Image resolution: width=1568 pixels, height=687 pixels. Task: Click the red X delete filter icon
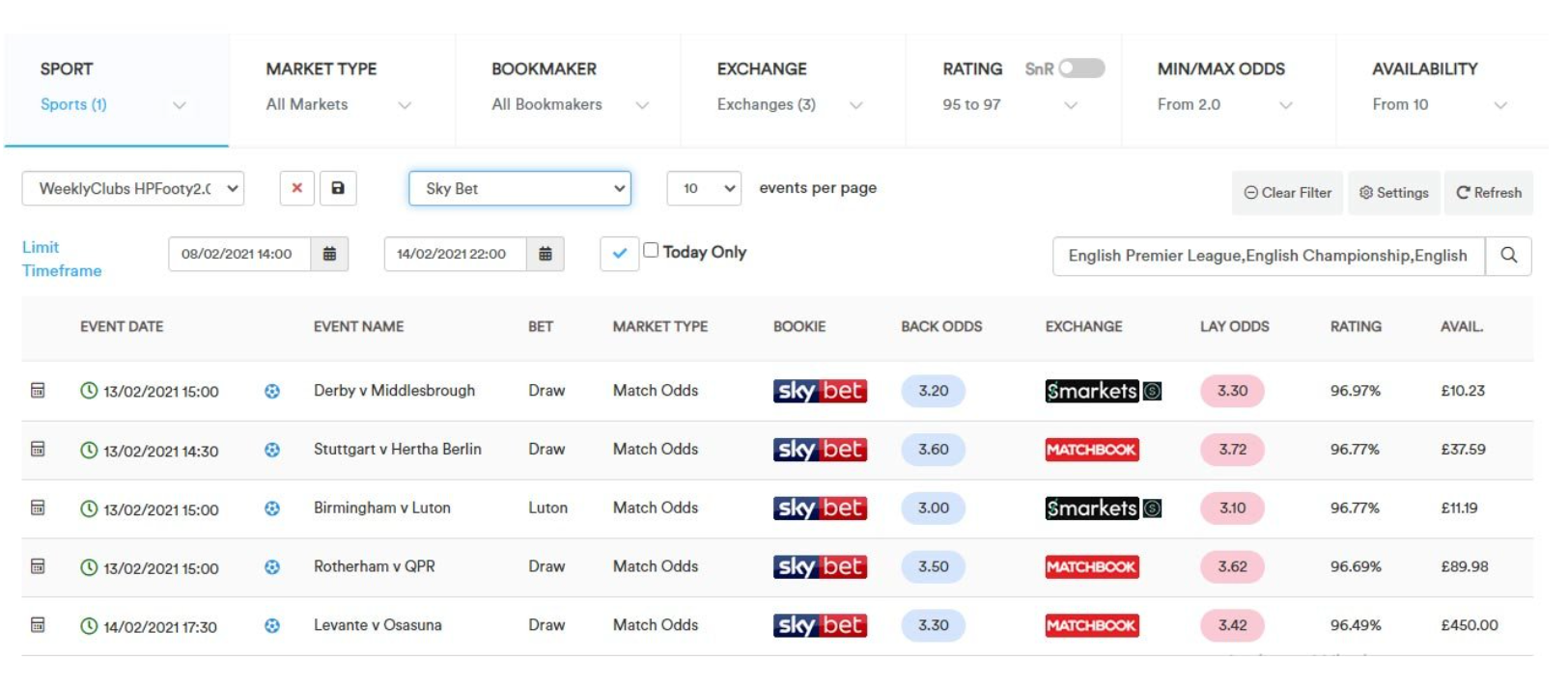tap(297, 188)
